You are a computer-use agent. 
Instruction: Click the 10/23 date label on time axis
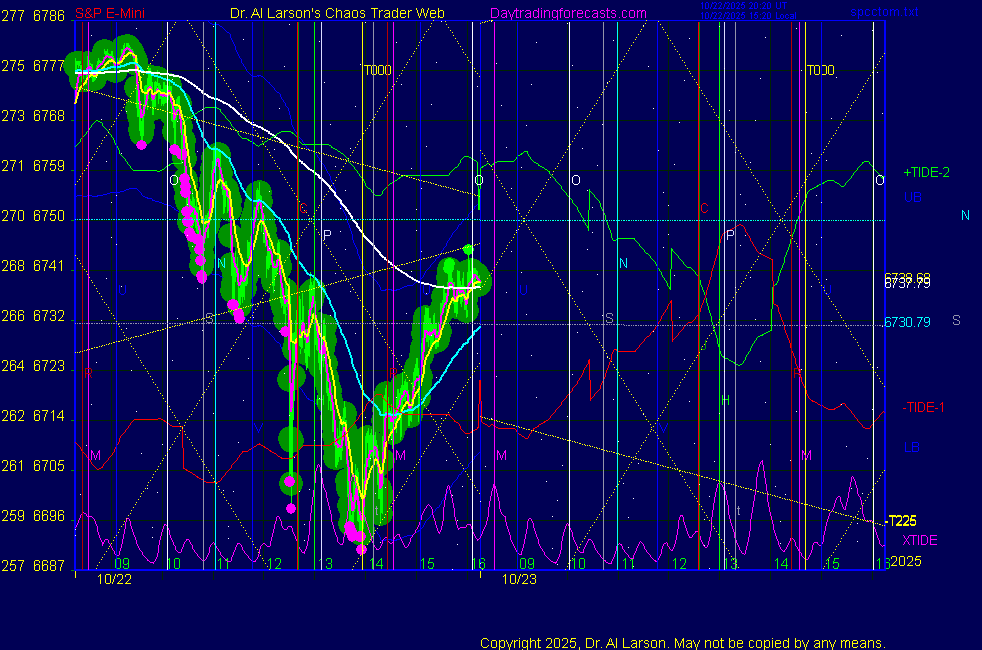tap(519, 578)
